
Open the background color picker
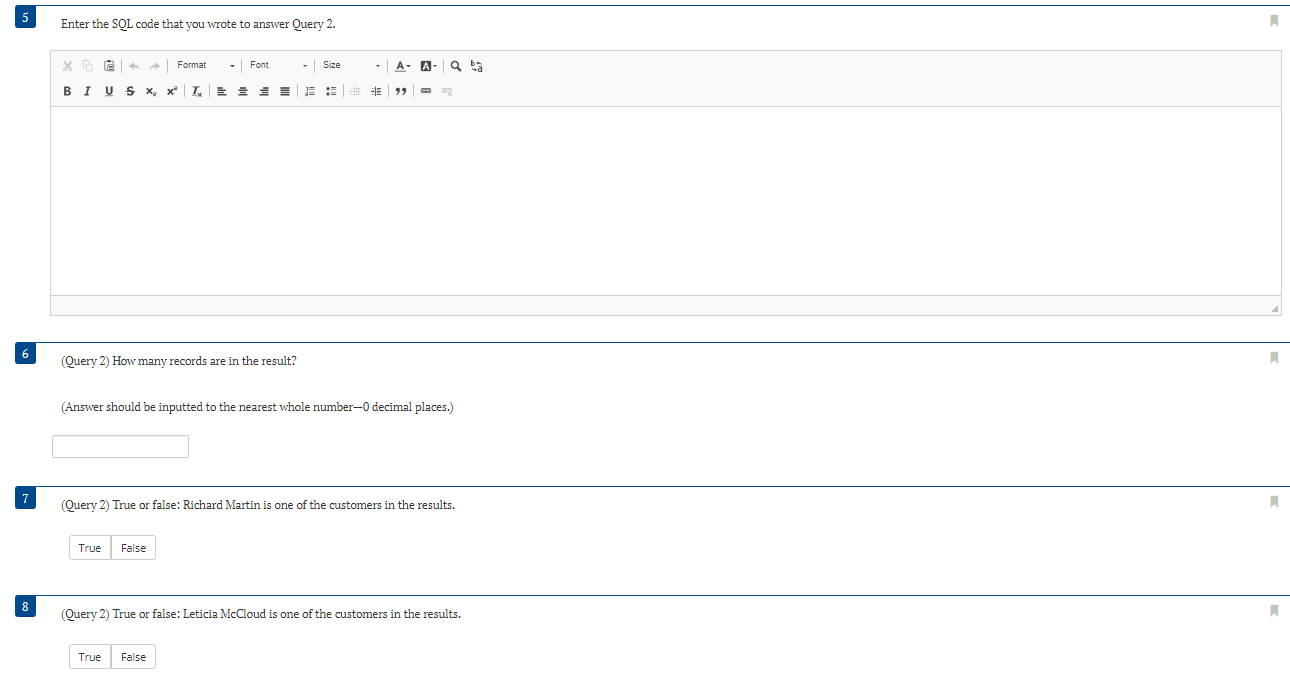[x=427, y=66]
